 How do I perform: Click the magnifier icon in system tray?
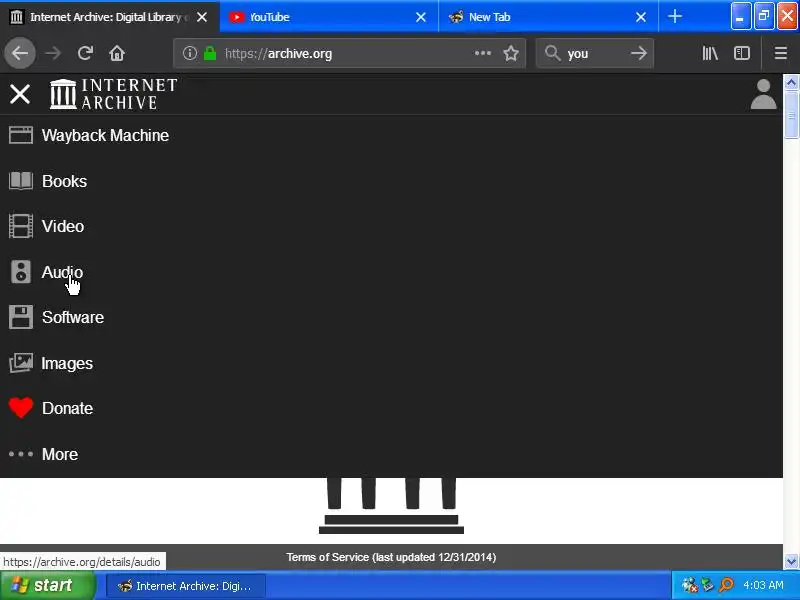(x=726, y=585)
